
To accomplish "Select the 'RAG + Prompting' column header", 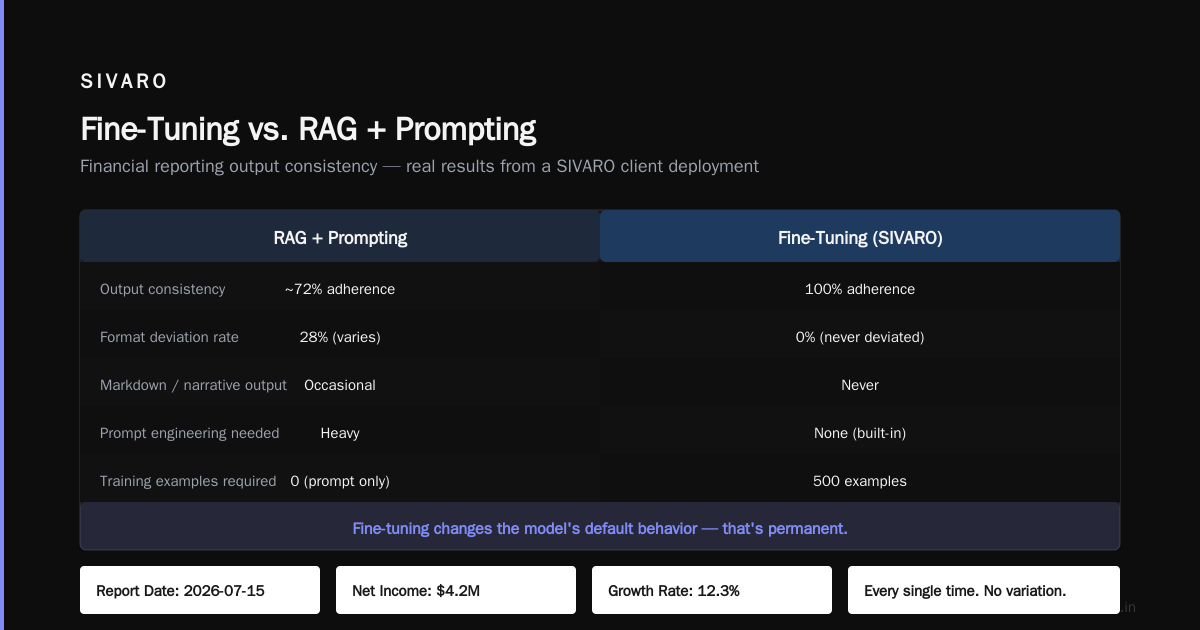I will pyautogui.click(x=340, y=237).
